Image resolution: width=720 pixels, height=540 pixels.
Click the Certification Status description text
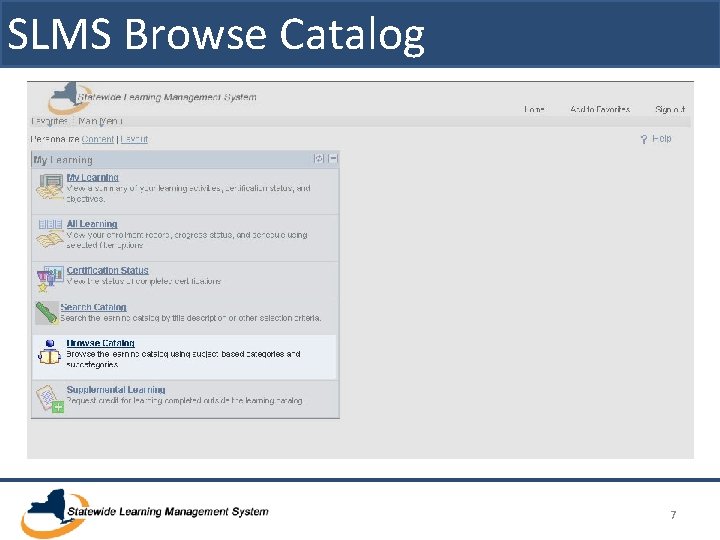(143, 281)
